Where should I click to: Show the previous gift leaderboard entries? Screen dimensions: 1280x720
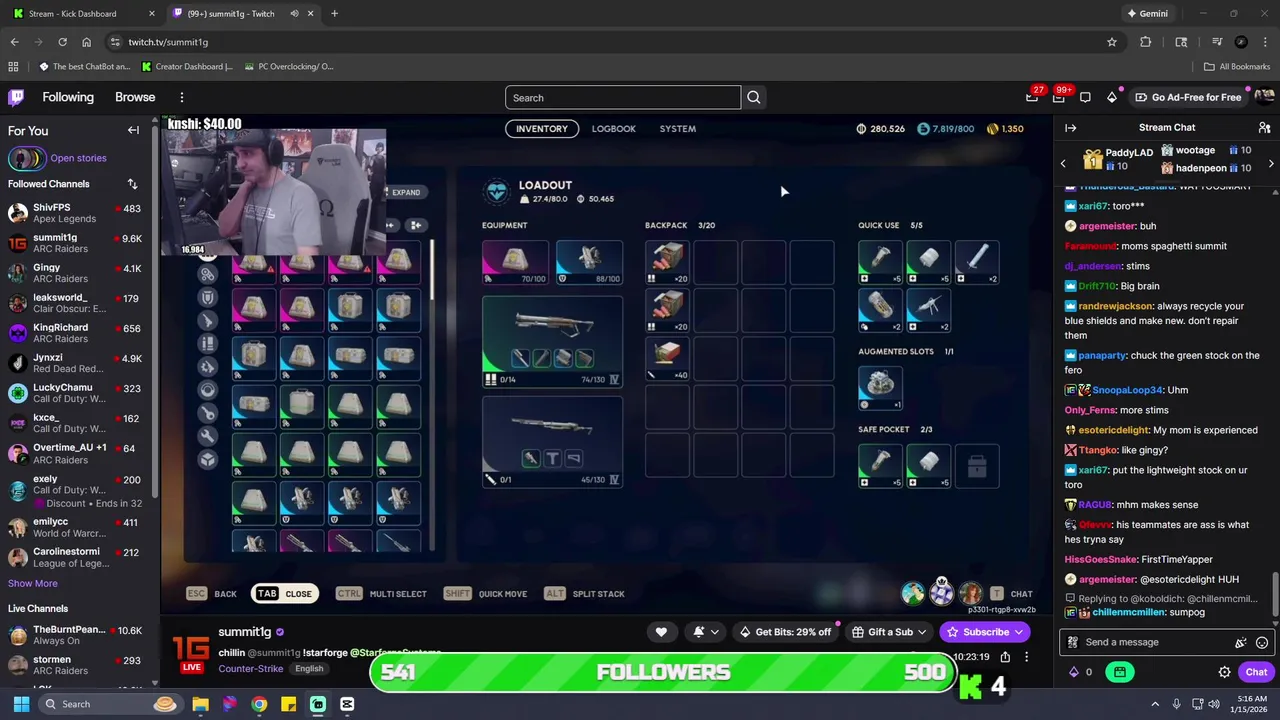pos(1063,163)
